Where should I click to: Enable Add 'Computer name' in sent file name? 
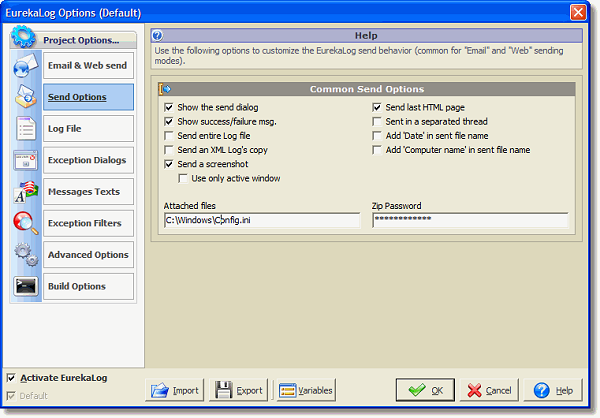point(377,150)
